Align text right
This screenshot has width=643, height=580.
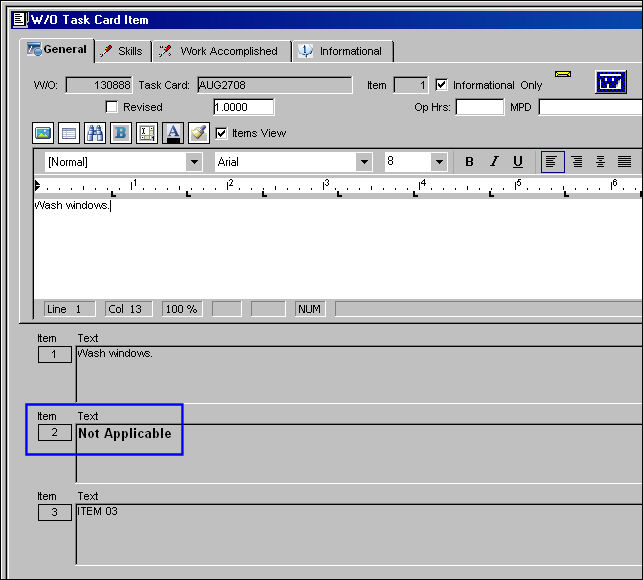(577, 162)
